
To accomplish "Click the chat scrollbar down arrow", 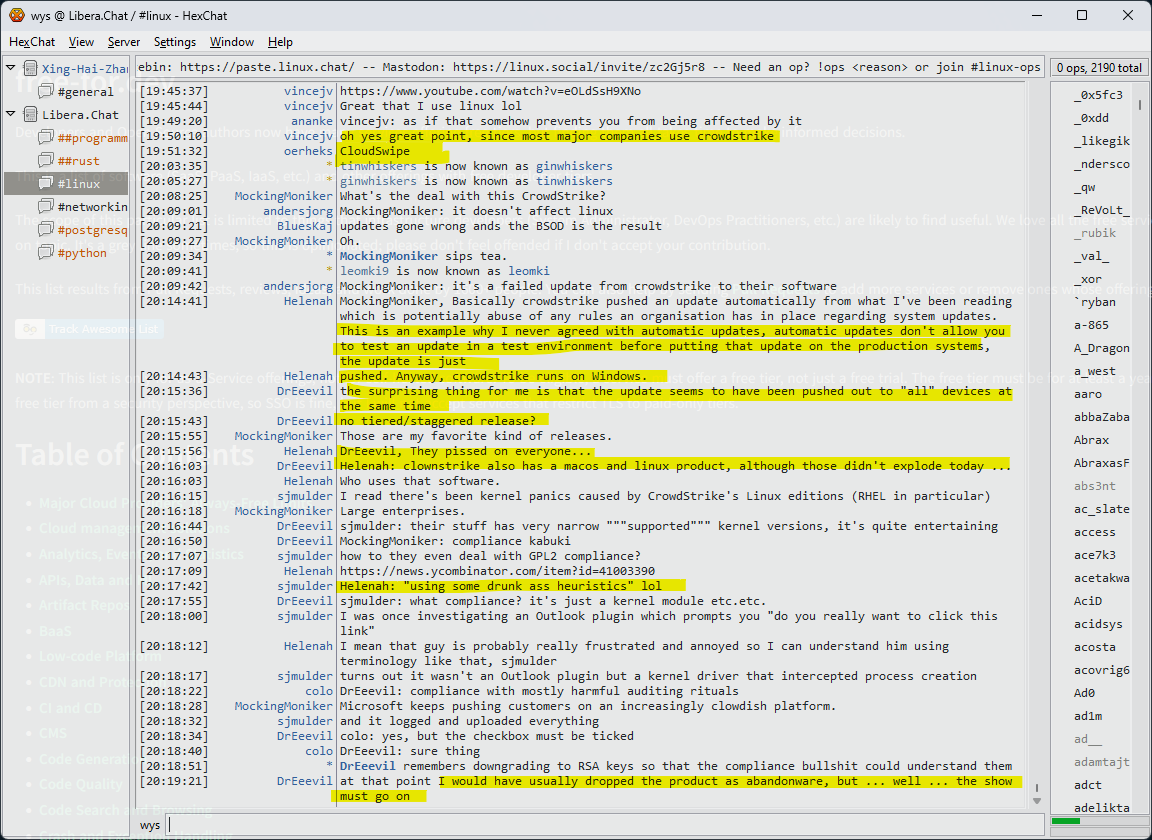I will (x=1037, y=800).
